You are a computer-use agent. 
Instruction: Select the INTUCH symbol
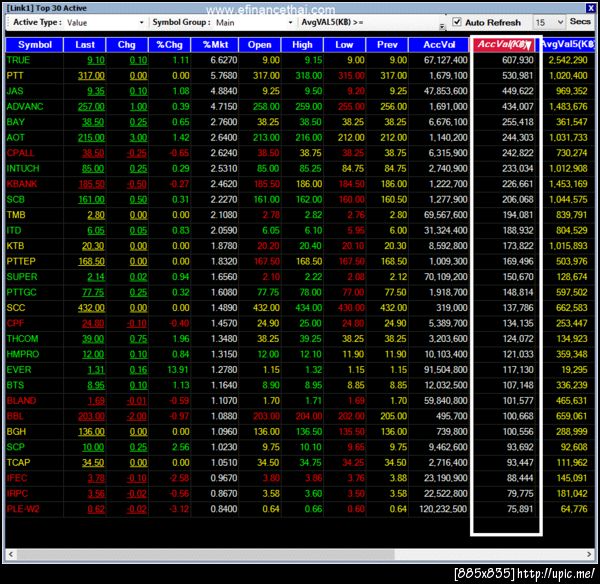coord(23,168)
